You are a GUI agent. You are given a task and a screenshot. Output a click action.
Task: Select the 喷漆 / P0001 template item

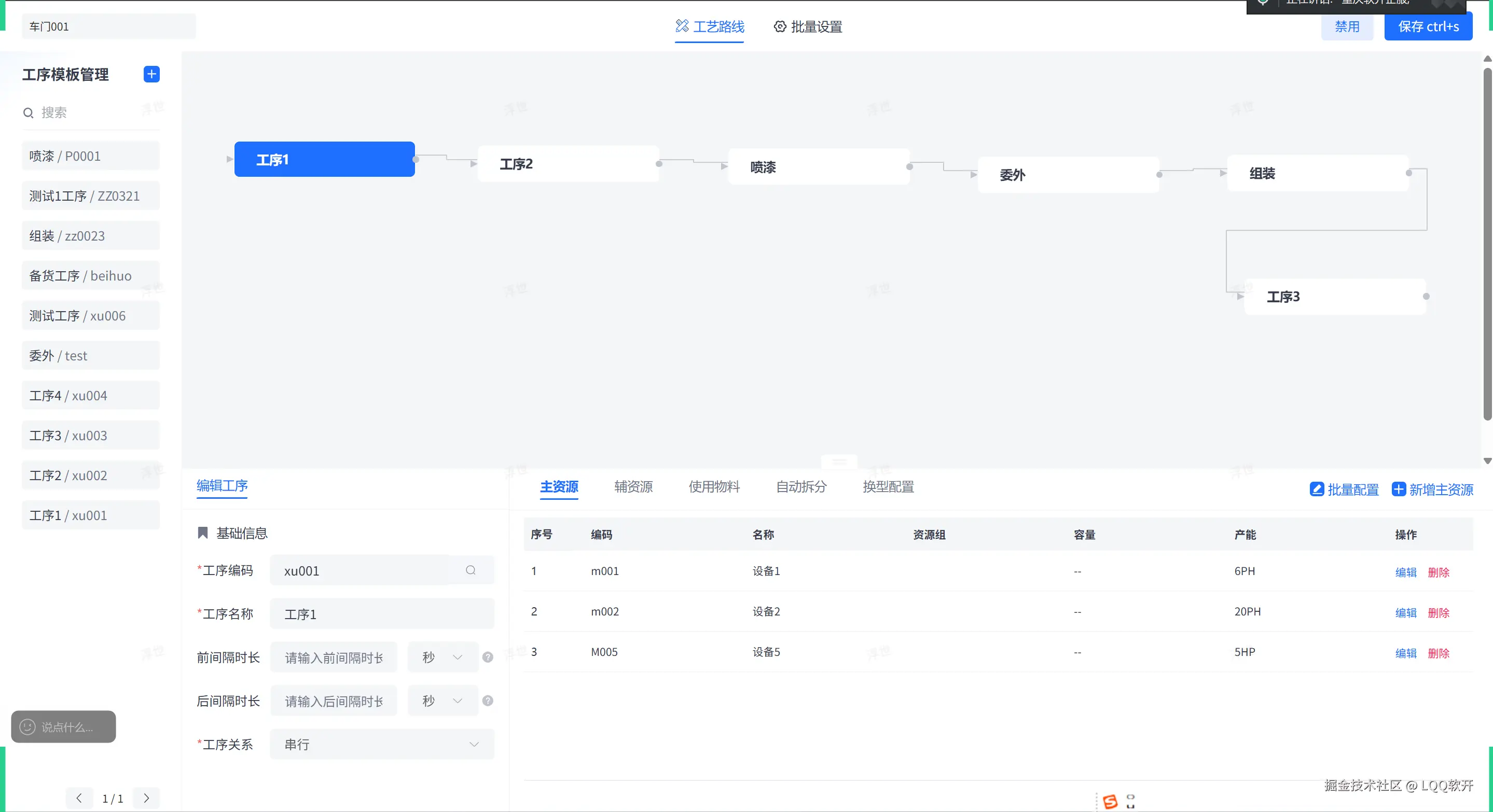pos(90,157)
